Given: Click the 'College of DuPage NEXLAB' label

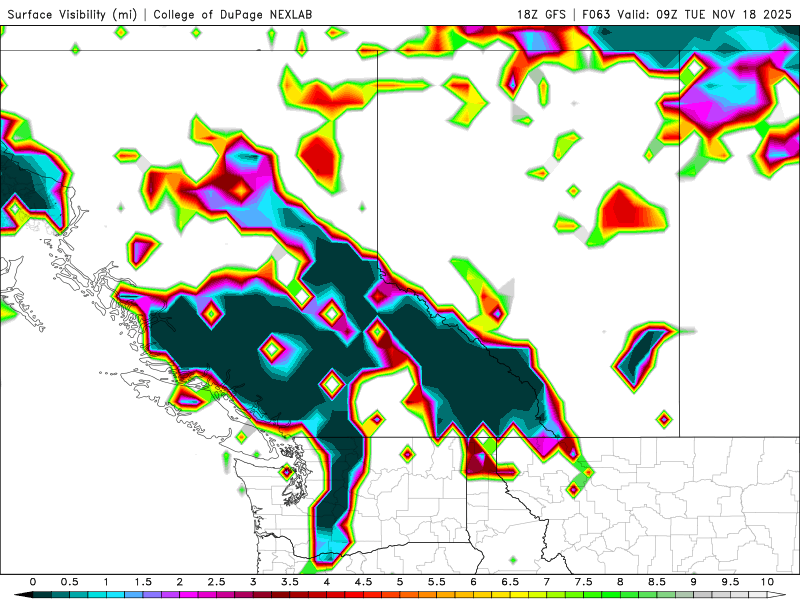Looking at the screenshot, I should coord(233,14).
